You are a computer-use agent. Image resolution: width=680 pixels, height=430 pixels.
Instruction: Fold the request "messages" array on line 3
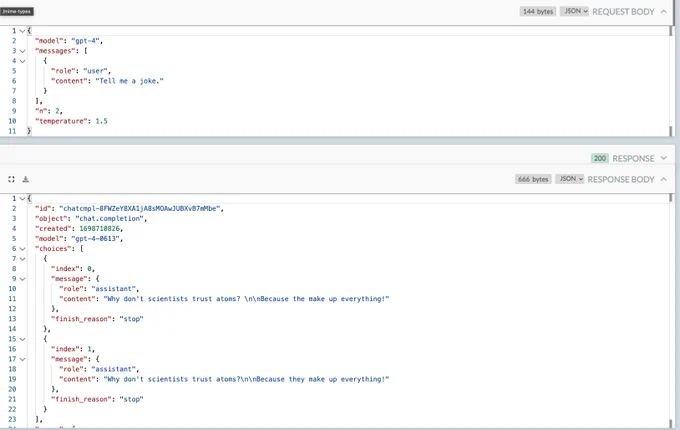coord(22,51)
